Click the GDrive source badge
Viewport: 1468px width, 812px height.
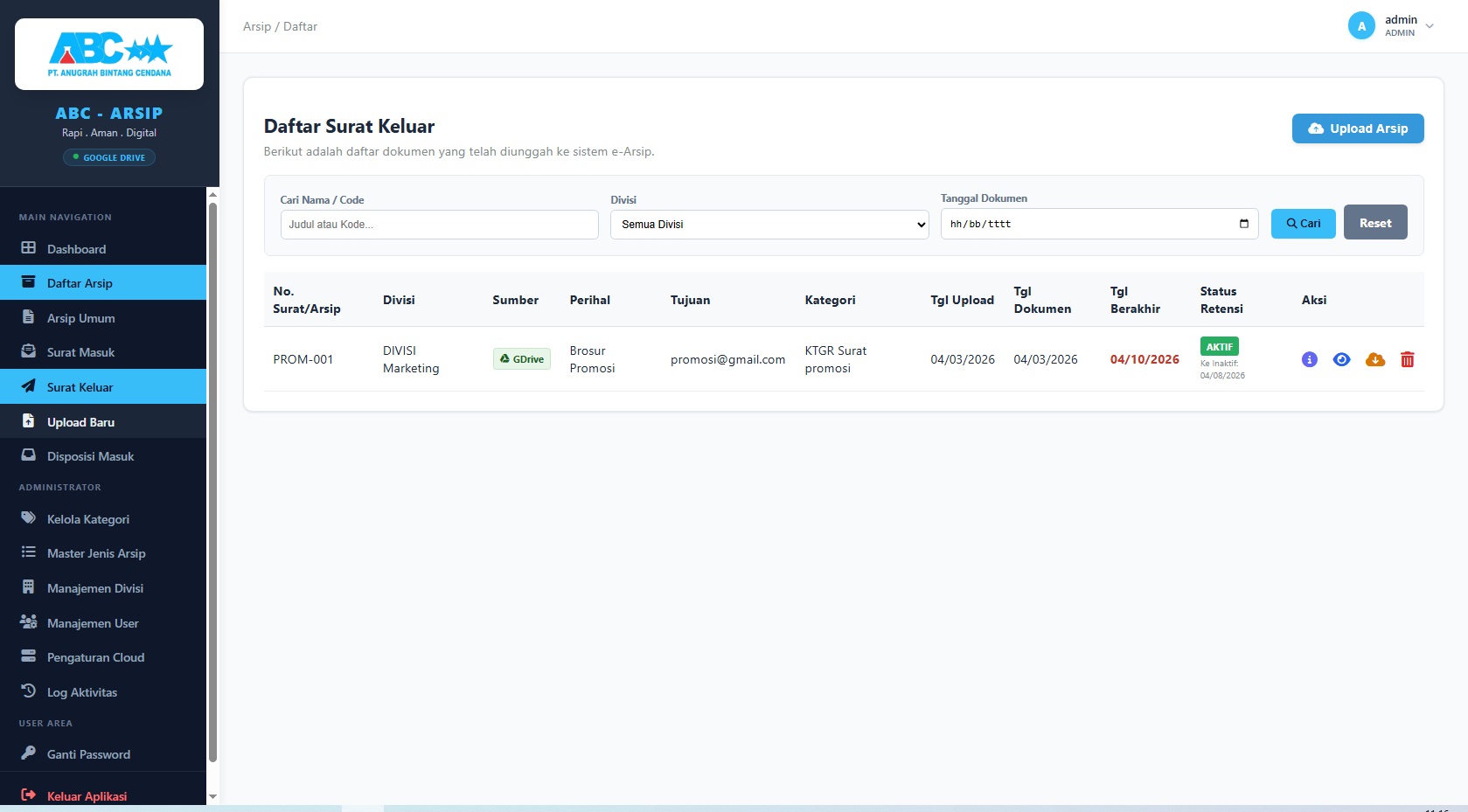[522, 359]
